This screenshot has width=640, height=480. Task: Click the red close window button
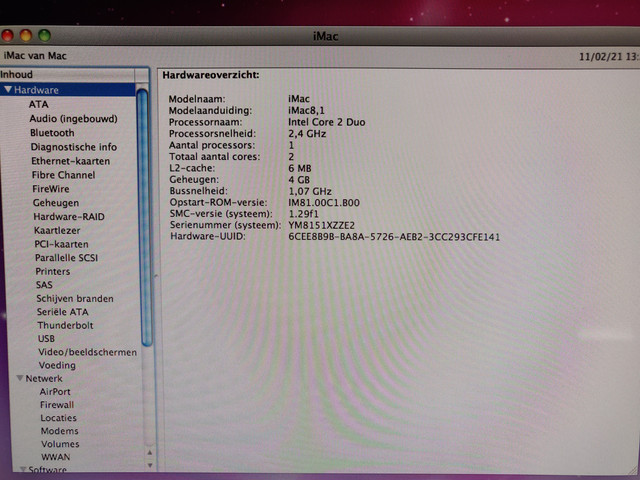7,36
